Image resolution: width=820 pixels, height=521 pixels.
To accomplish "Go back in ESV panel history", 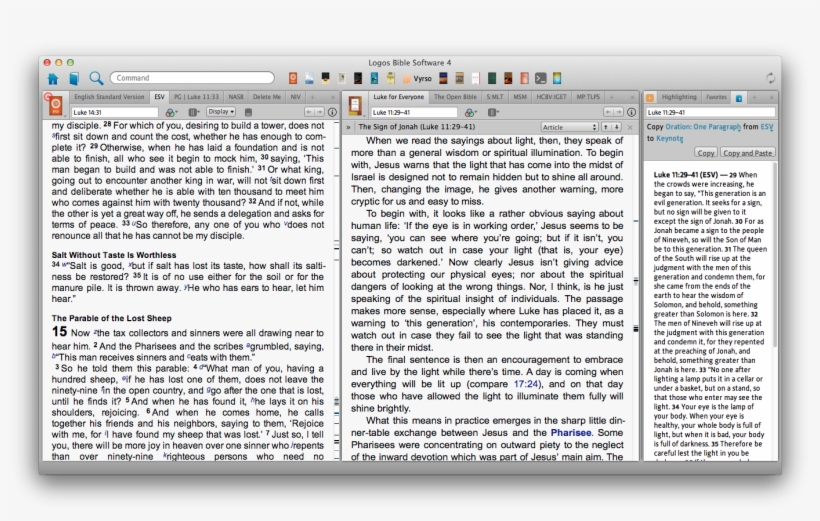I will (x=309, y=112).
